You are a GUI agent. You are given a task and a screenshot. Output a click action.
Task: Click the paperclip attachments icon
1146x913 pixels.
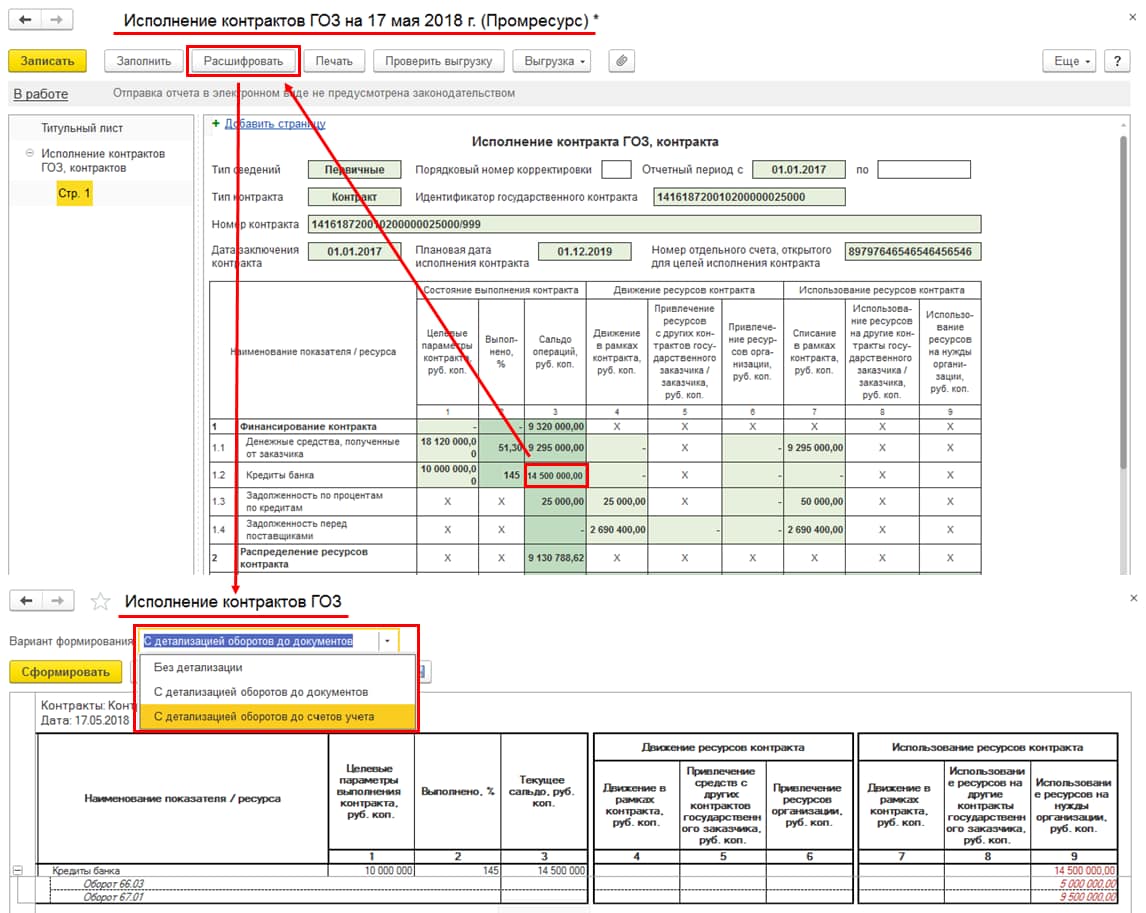621,61
